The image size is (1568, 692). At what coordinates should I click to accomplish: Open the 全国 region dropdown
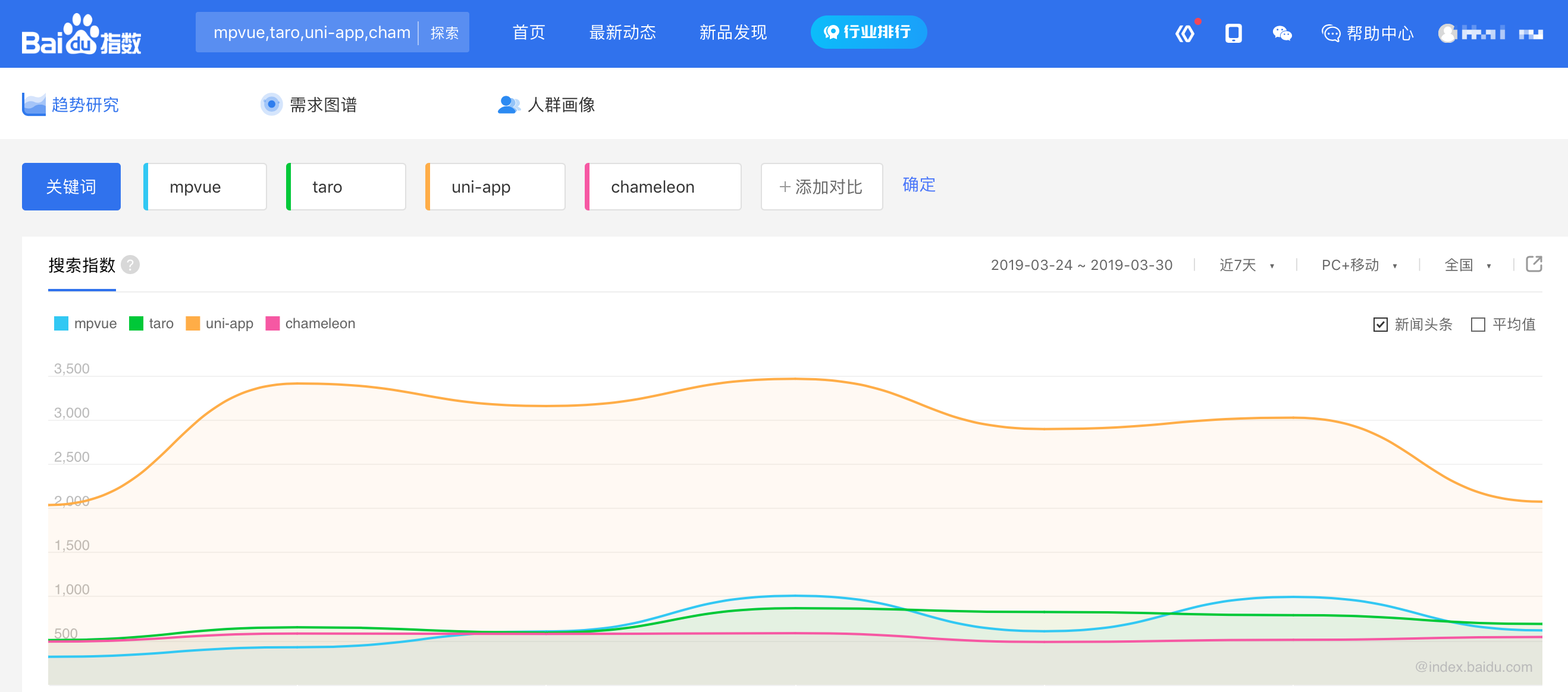coord(1463,265)
